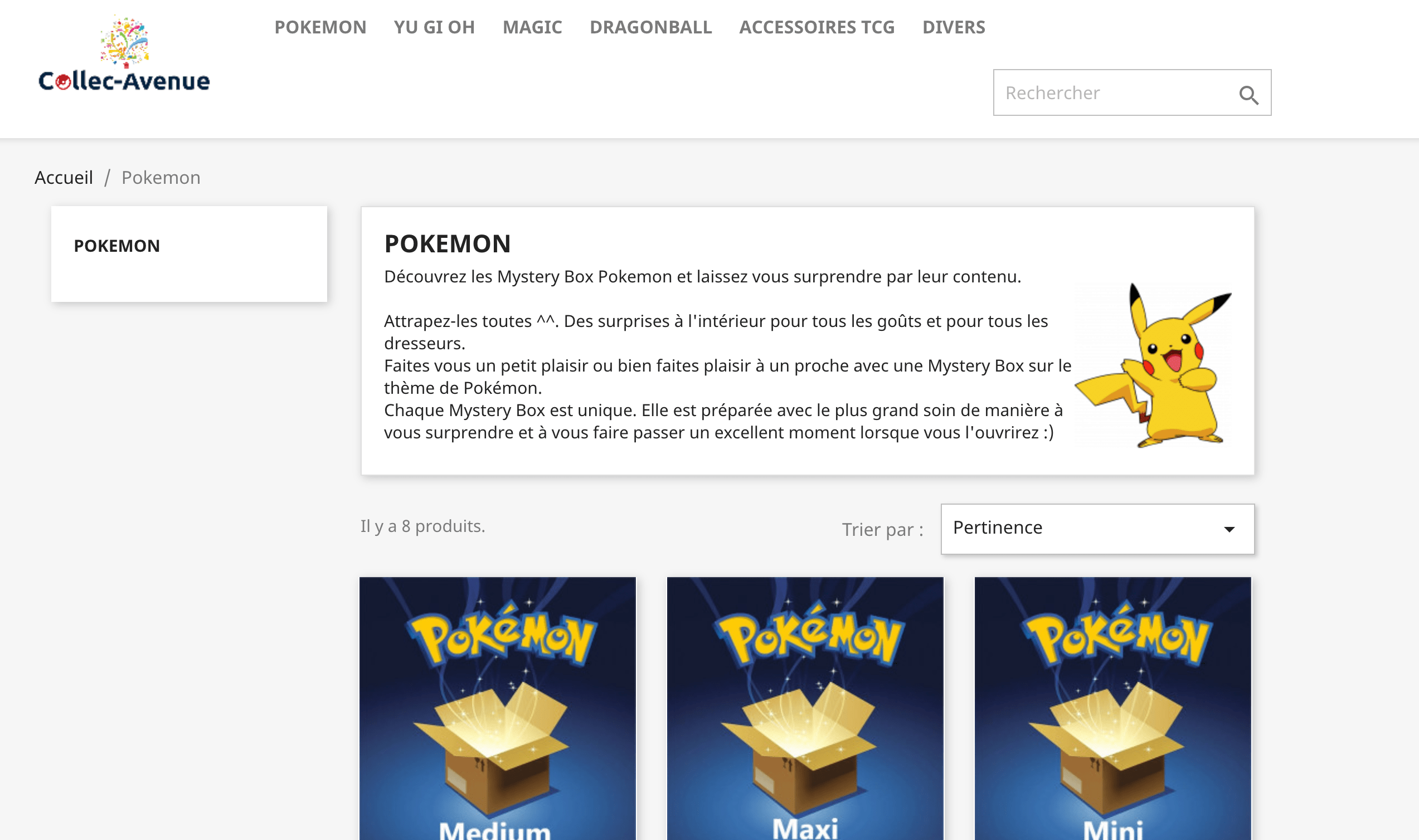Click the POKEMON sidebar category link
Viewport: 1419px width, 840px height.
click(116, 246)
